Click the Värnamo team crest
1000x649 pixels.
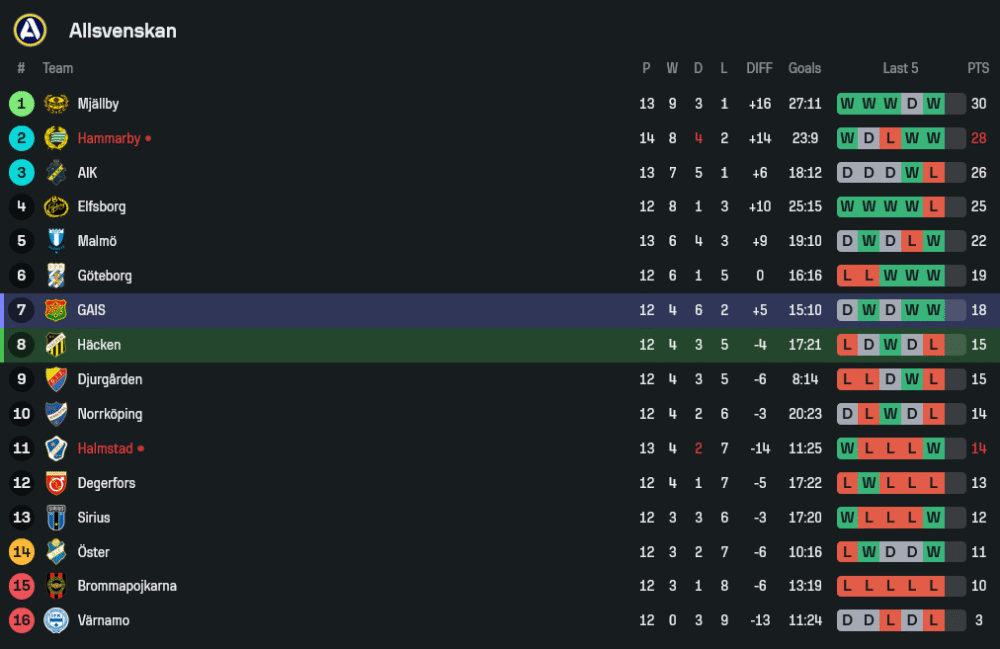tap(56, 620)
